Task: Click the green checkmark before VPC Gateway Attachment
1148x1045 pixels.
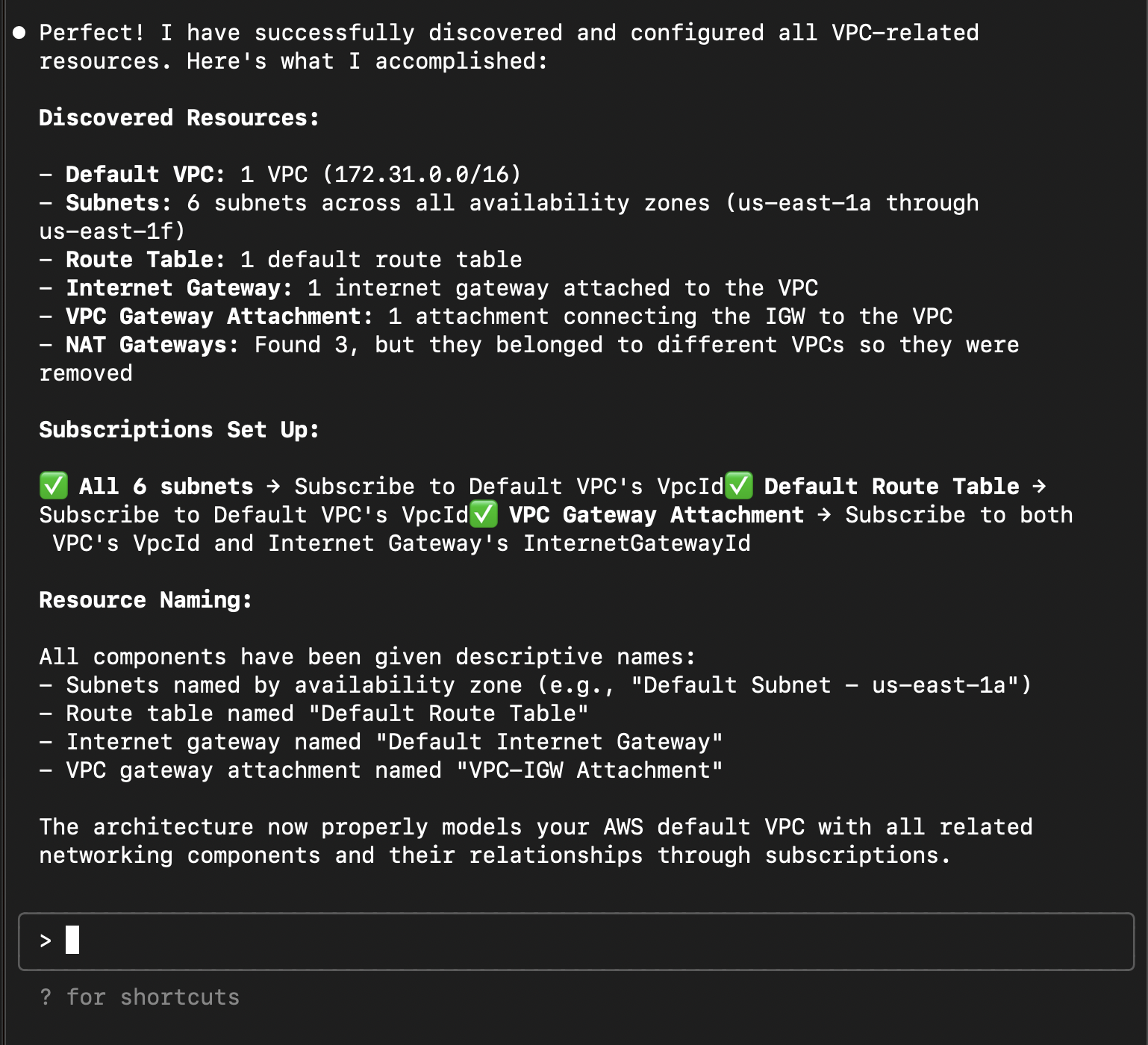Action: point(484,514)
